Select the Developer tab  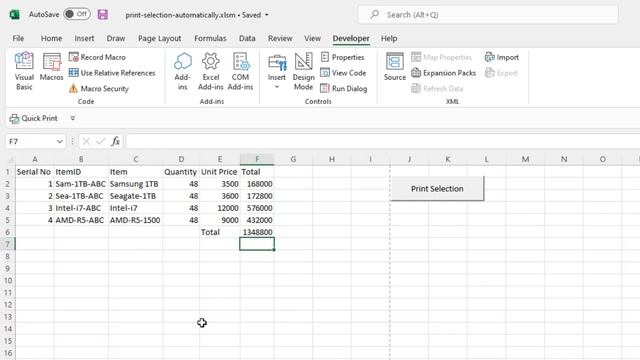(x=351, y=38)
